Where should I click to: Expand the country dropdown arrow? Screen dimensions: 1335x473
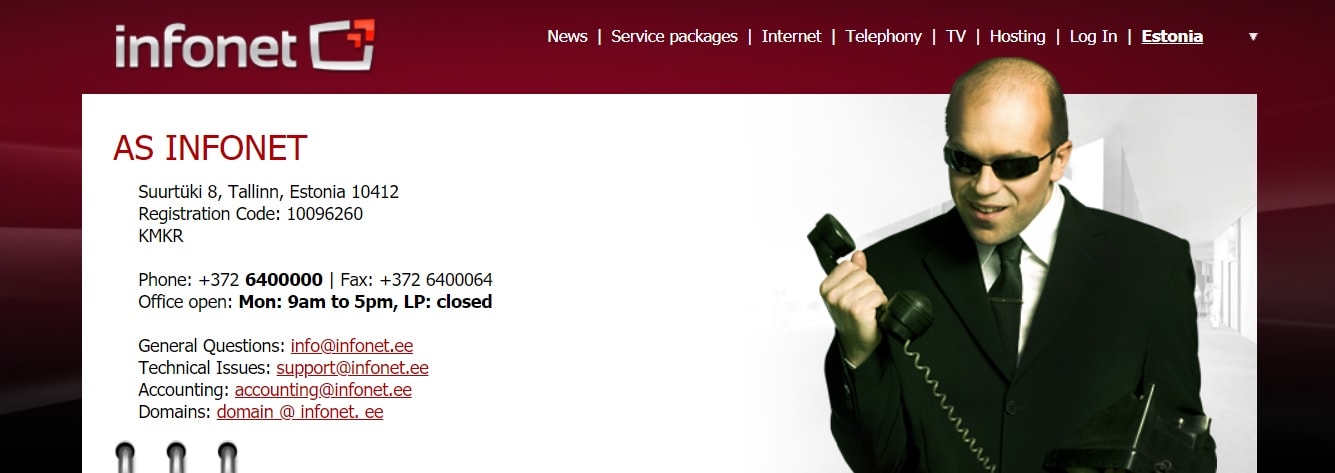(1253, 37)
